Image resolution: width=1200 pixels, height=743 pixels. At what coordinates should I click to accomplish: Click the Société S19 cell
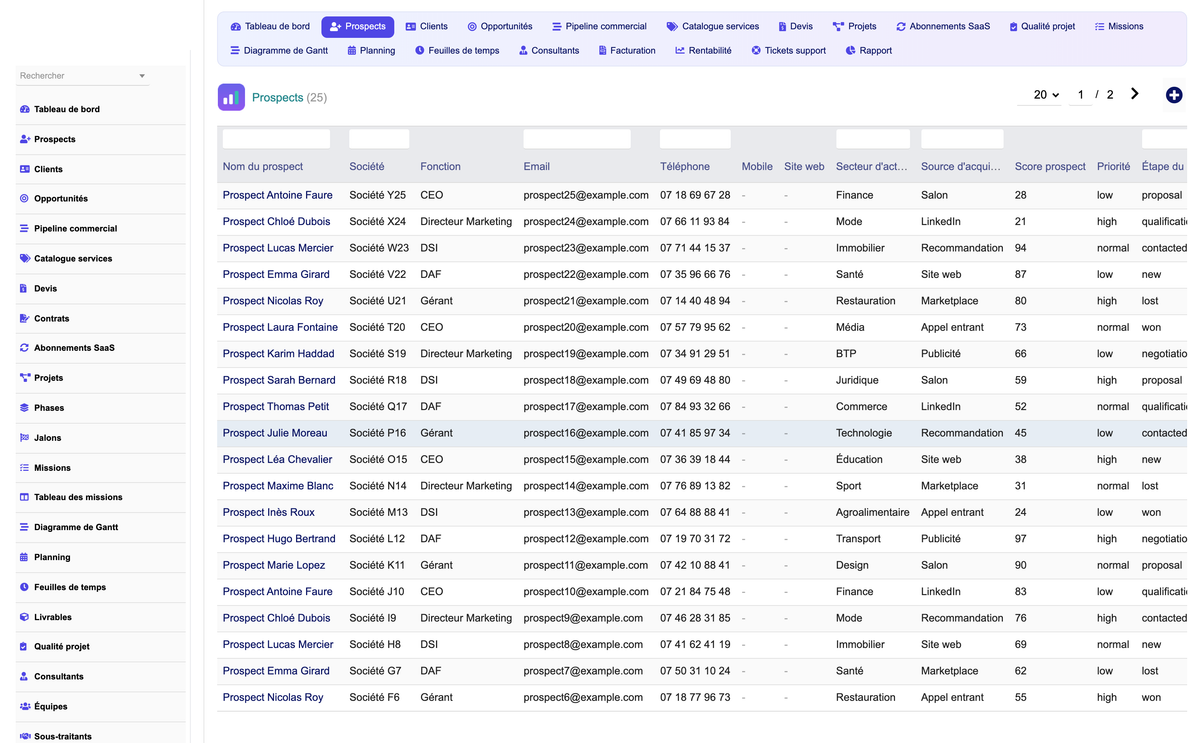[x=378, y=354]
